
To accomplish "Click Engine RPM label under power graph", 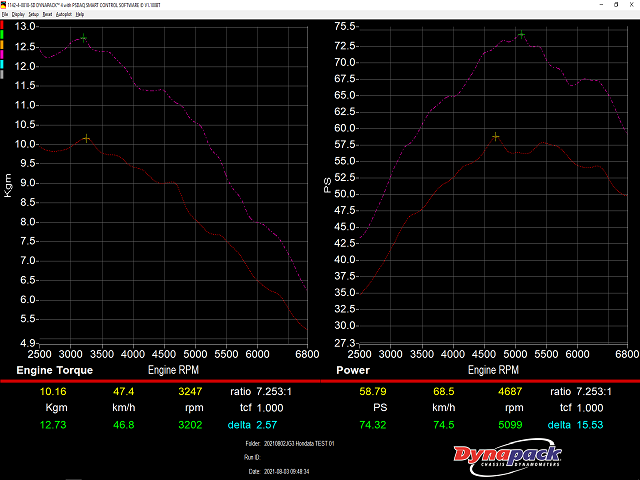I will [x=493, y=370].
